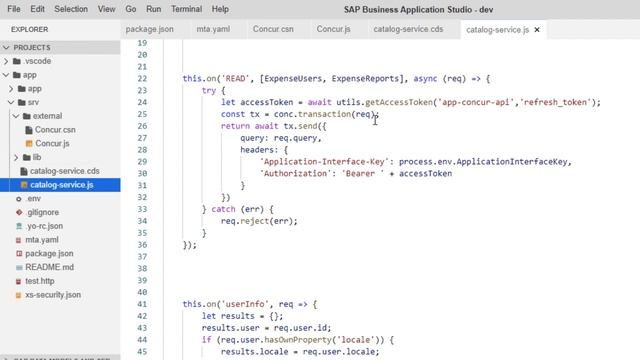640x360 pixels.
Task: Click the package.json file icon in explorer
Action: click(x=19, y=253)
